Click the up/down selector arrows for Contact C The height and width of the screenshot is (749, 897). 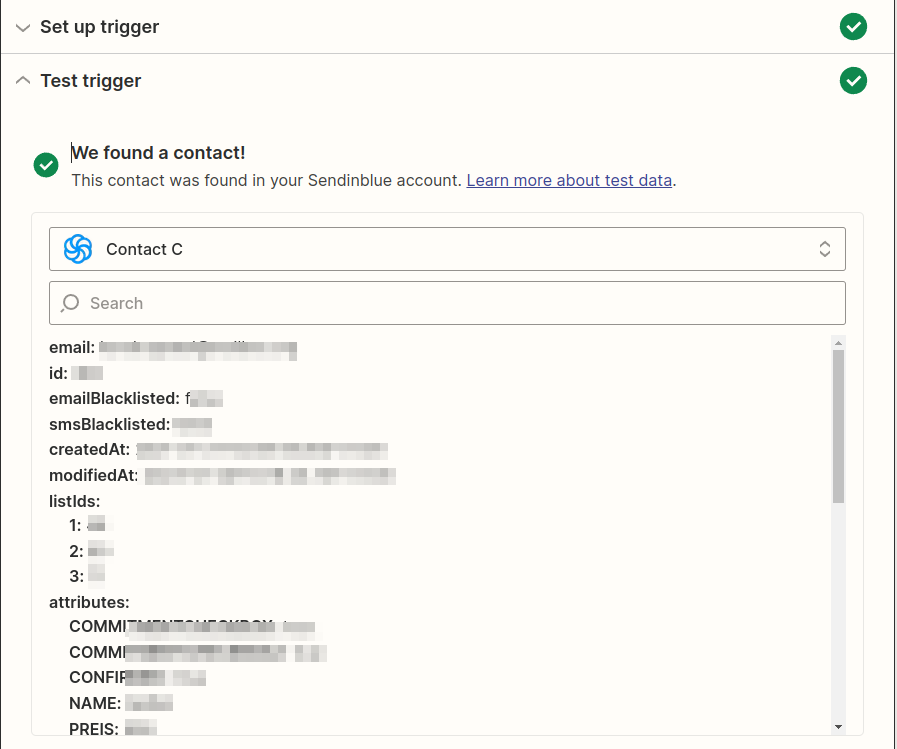[824, 249]
